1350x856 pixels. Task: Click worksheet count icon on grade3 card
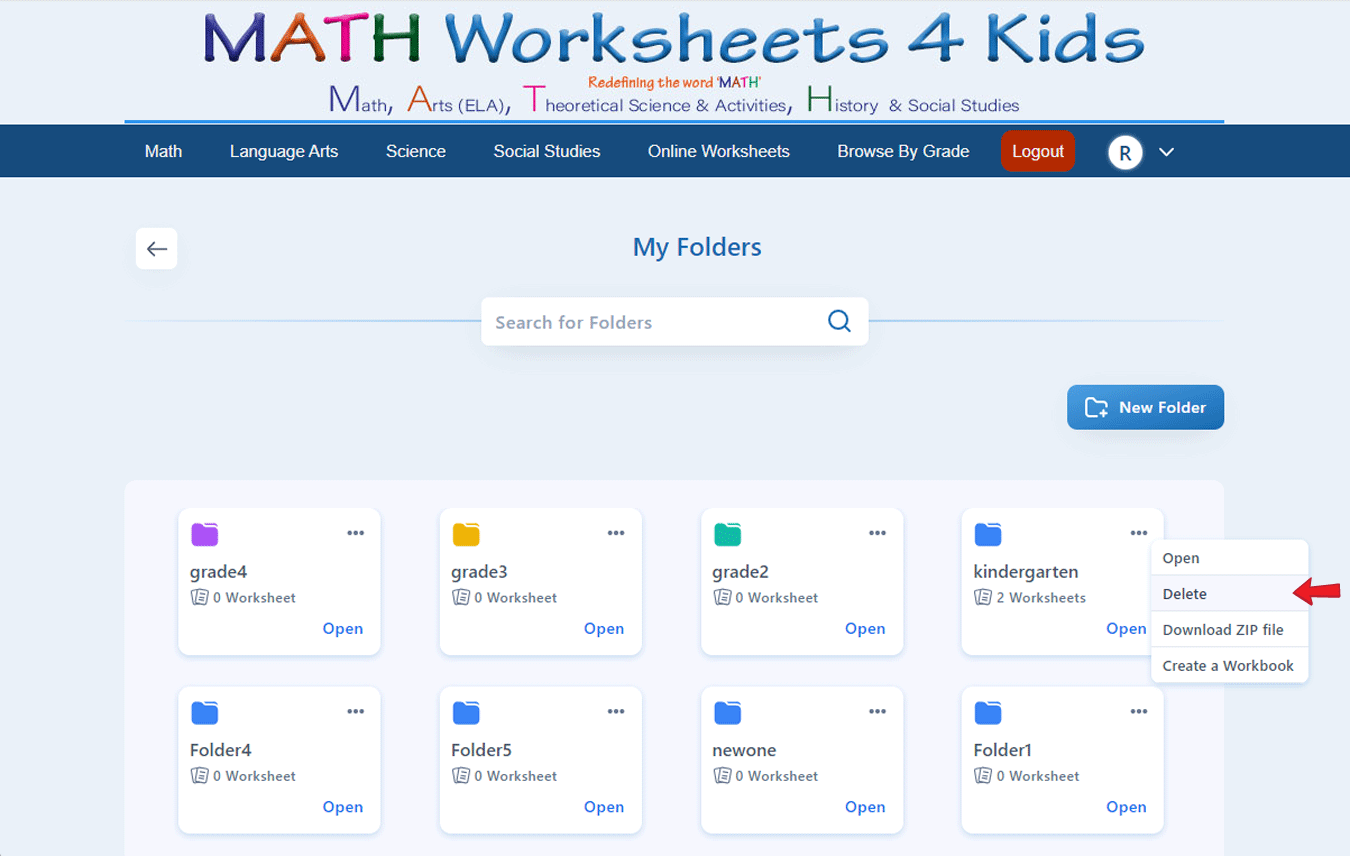click(x=461, y=598)
